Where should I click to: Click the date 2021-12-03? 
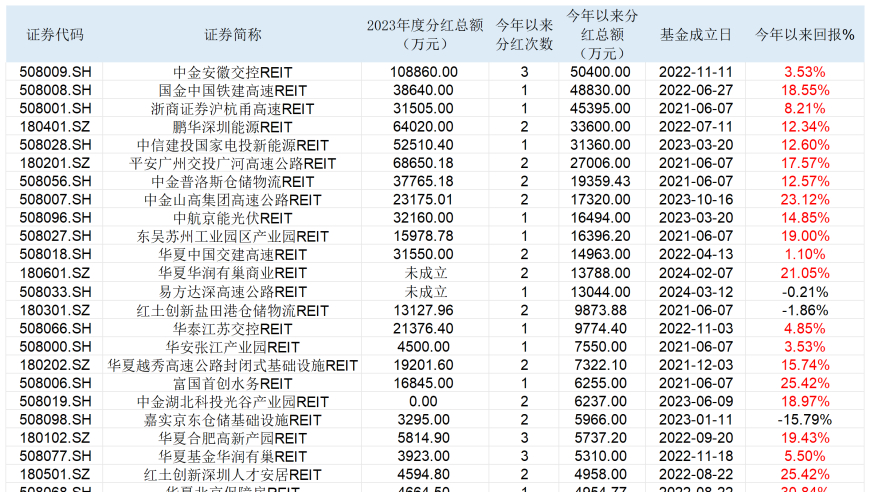coord(696,365)
